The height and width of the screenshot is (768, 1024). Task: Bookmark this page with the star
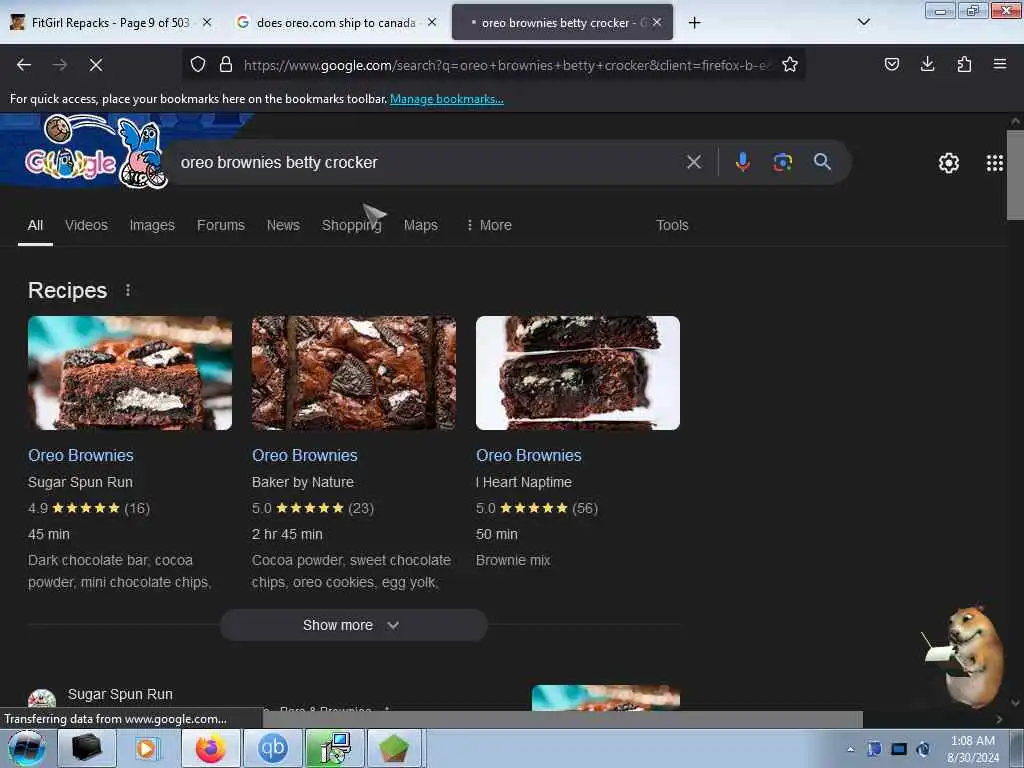pos(790,64)
